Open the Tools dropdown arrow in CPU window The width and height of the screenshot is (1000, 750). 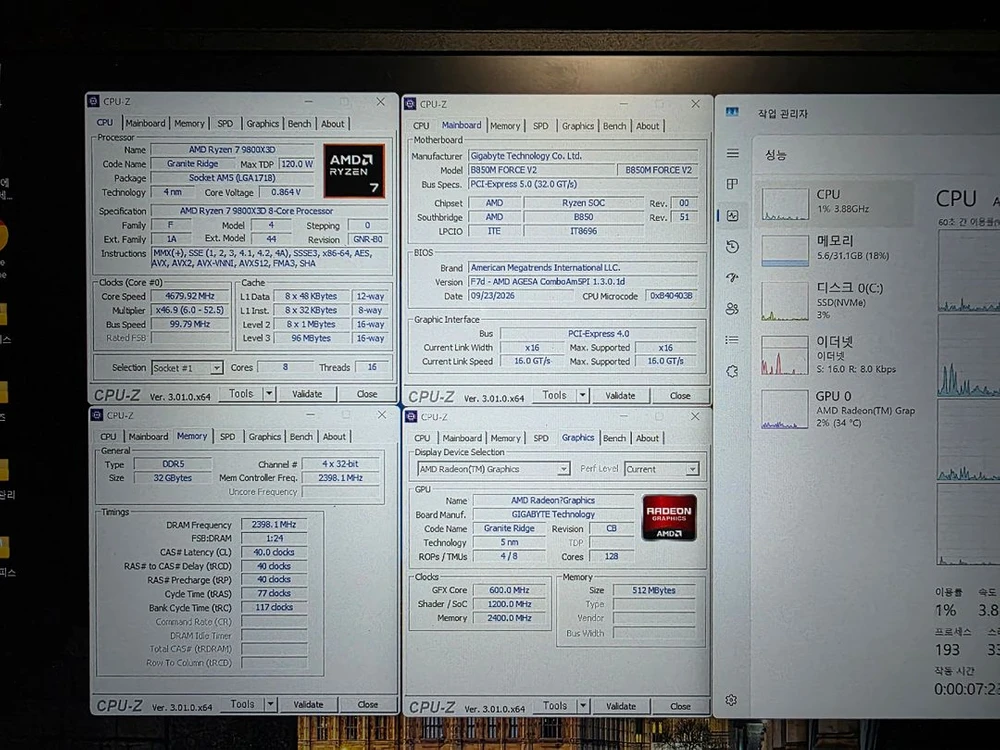tap(269, 393)
